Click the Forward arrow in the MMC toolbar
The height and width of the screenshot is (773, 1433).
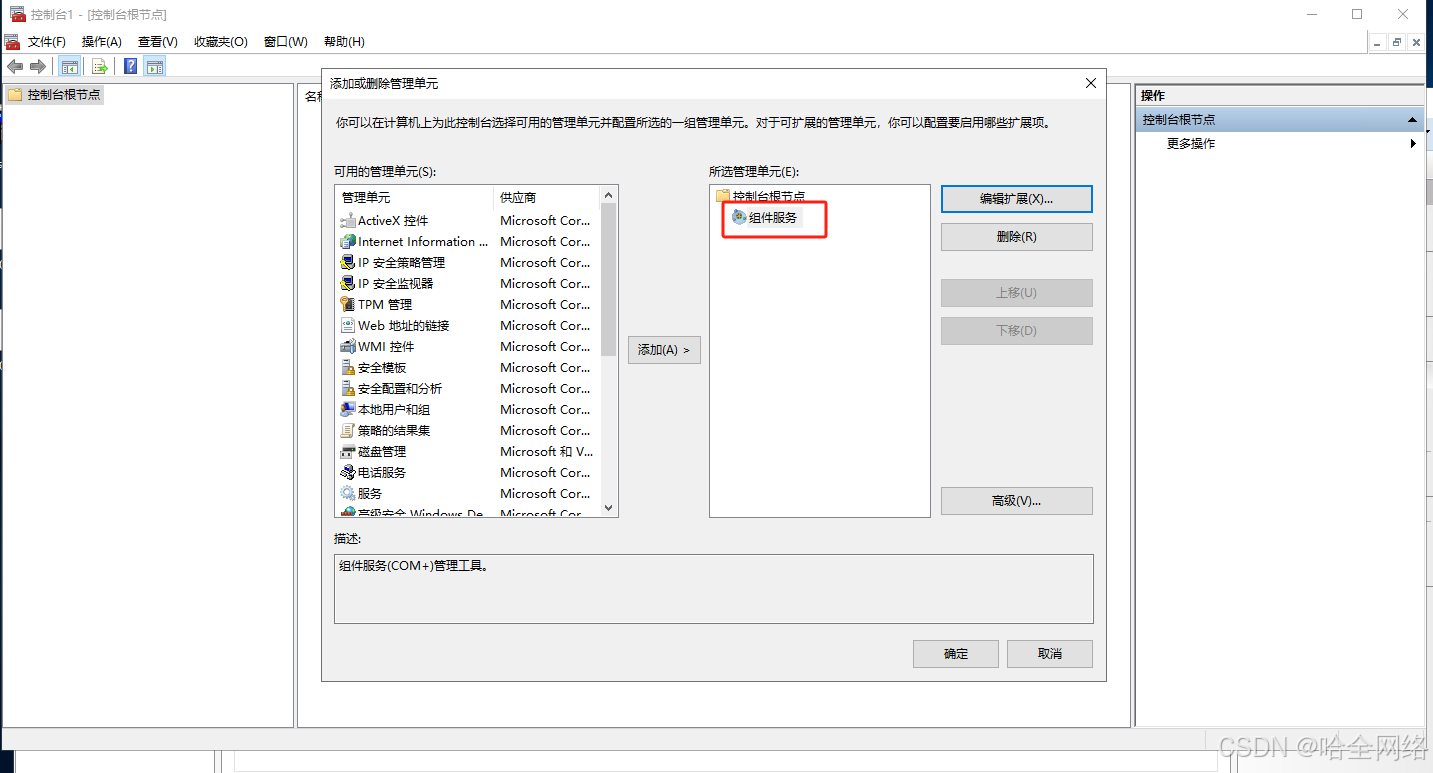pyautogui.click(x=38, y=66)
